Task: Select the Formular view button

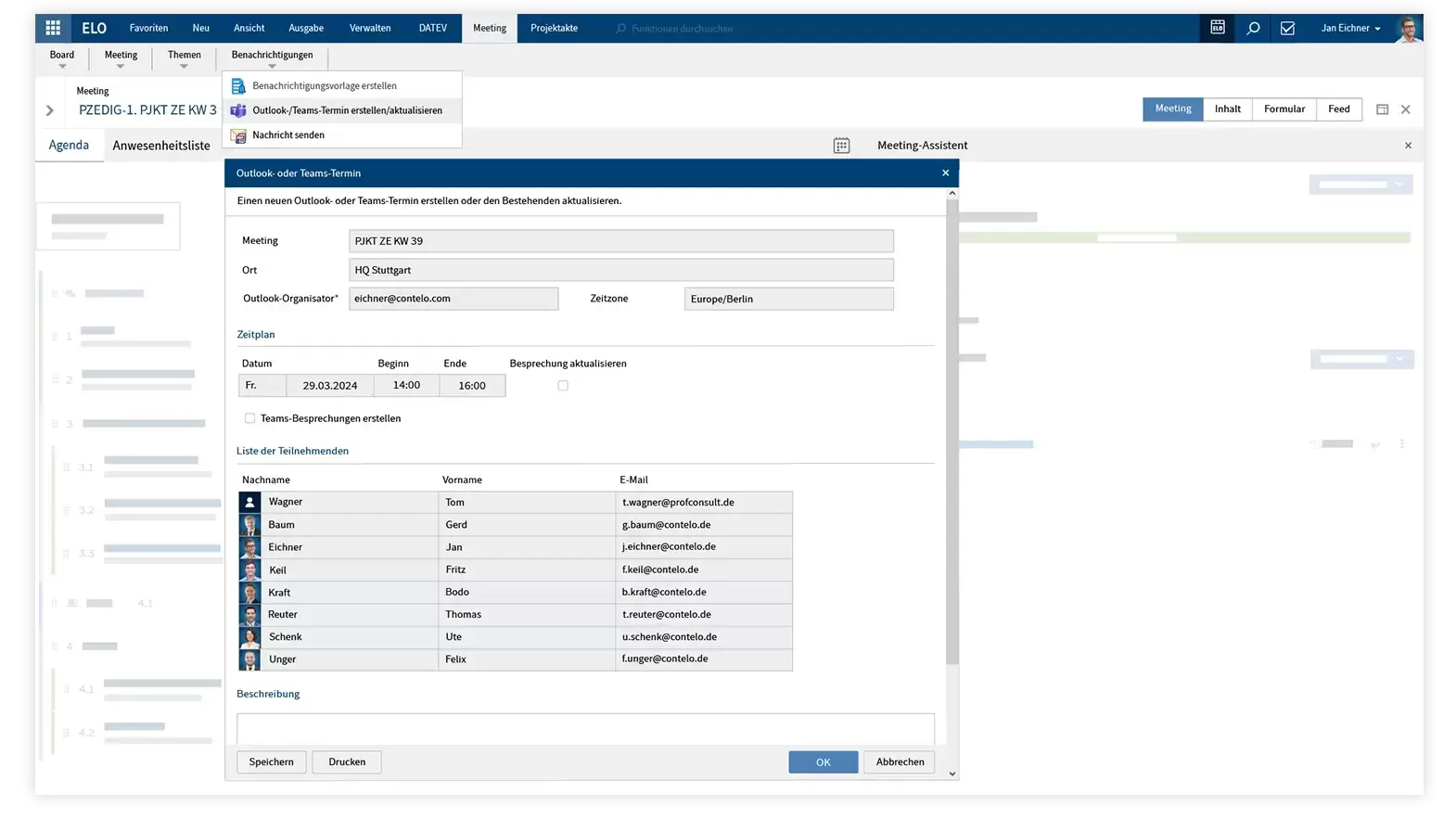Action: click(x=1284, y=109)
